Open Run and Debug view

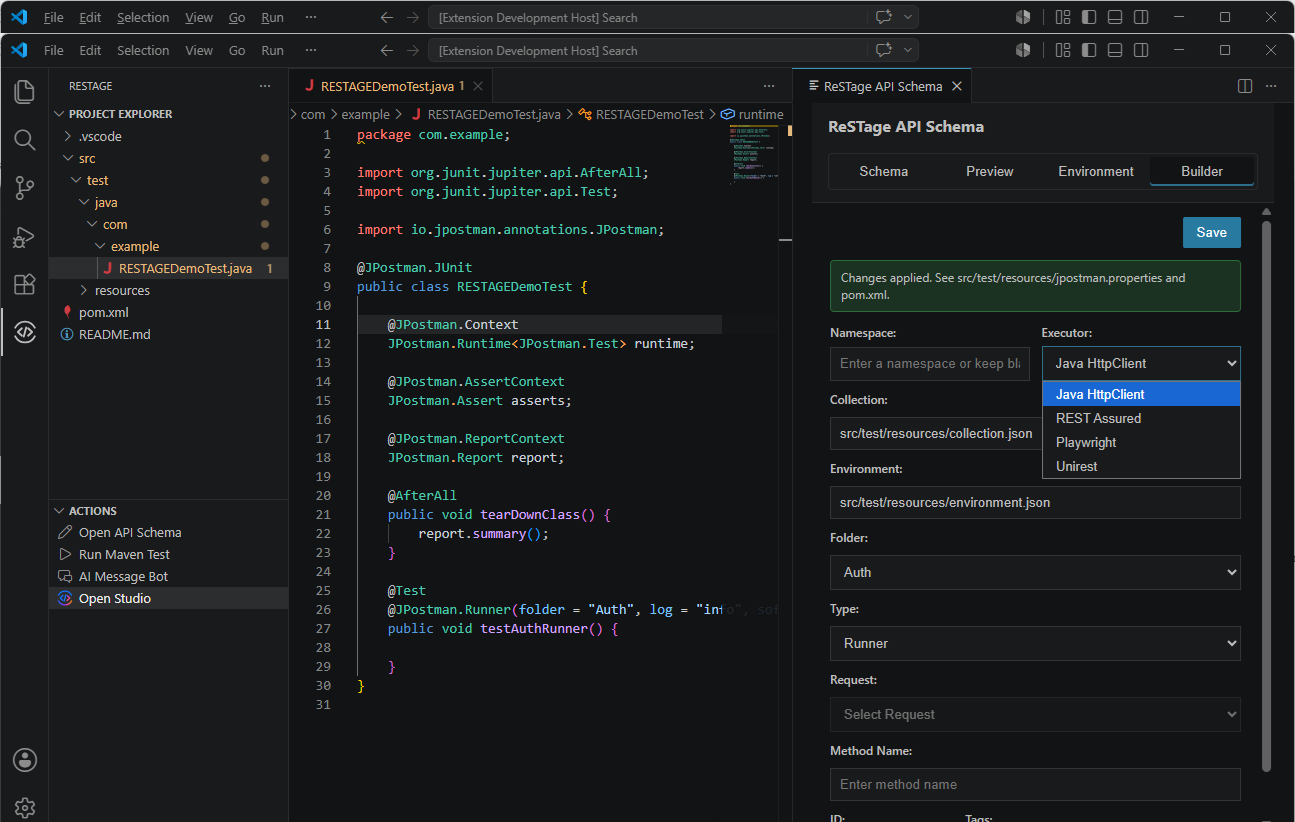click(25, 237)
